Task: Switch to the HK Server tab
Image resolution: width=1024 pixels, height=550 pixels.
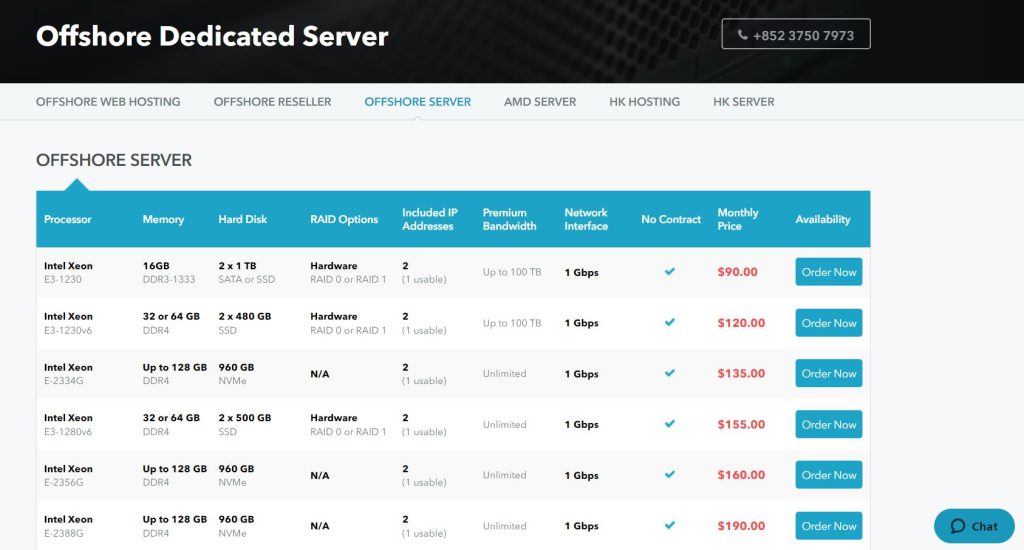Action: coord(743,102)
